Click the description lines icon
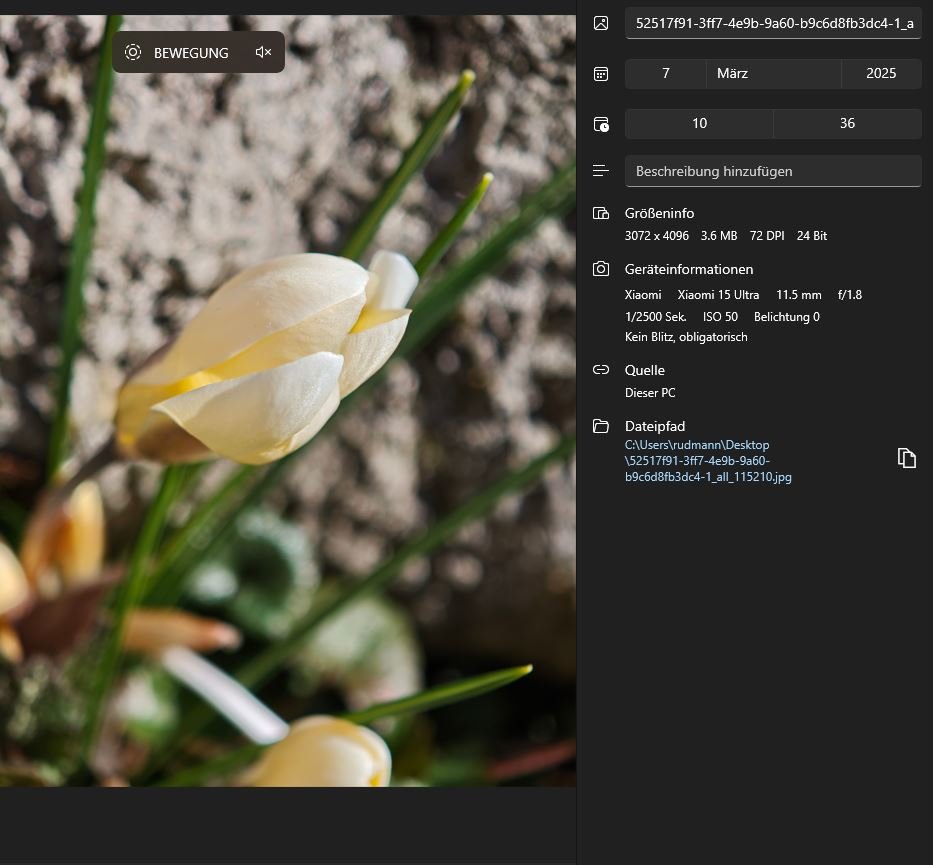933x865 pixels. pos(601,171)
